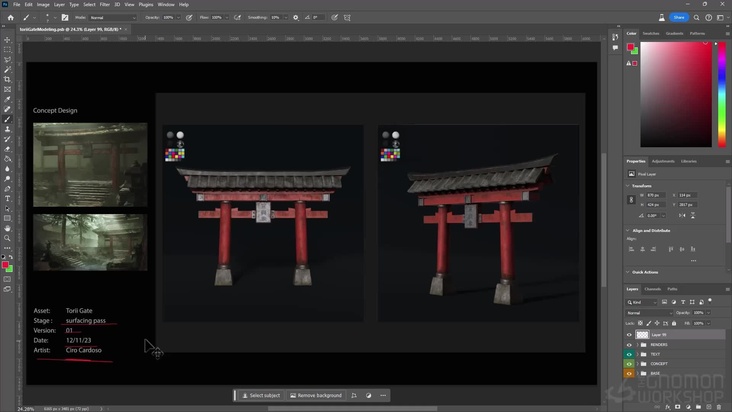The image size is (732, 412).
Task: Open the brush Mode dropdown
Action: [113, 18]
